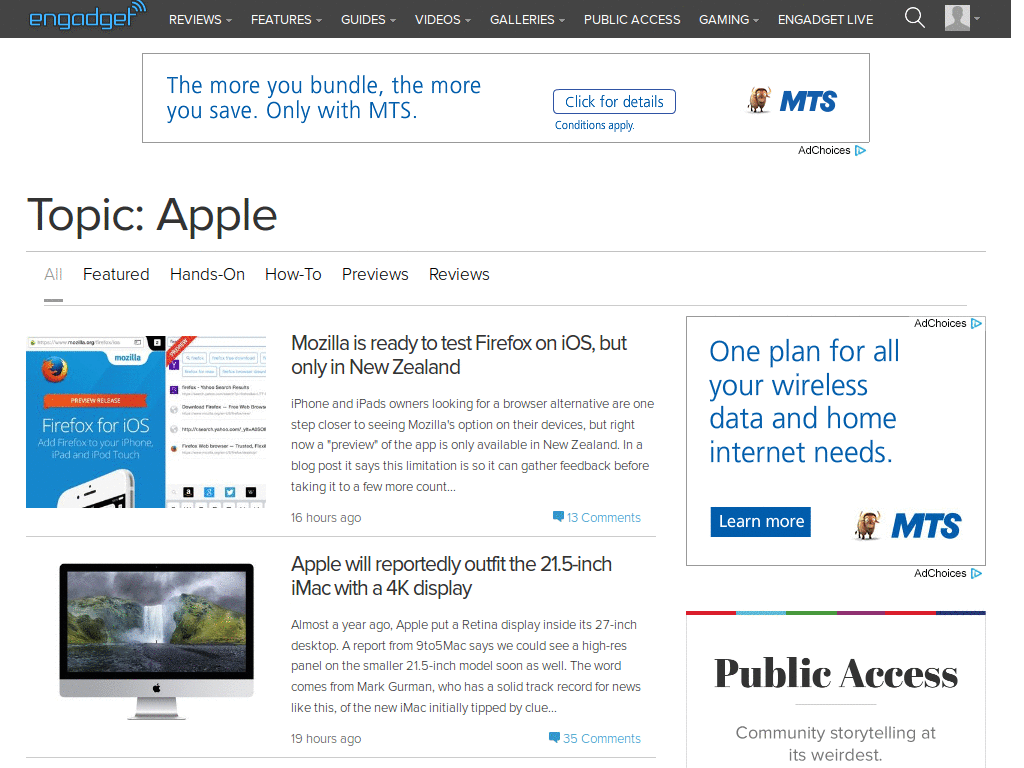Click the Engadget logo in header
The image size is (1024, 768).
click(88, 16)
